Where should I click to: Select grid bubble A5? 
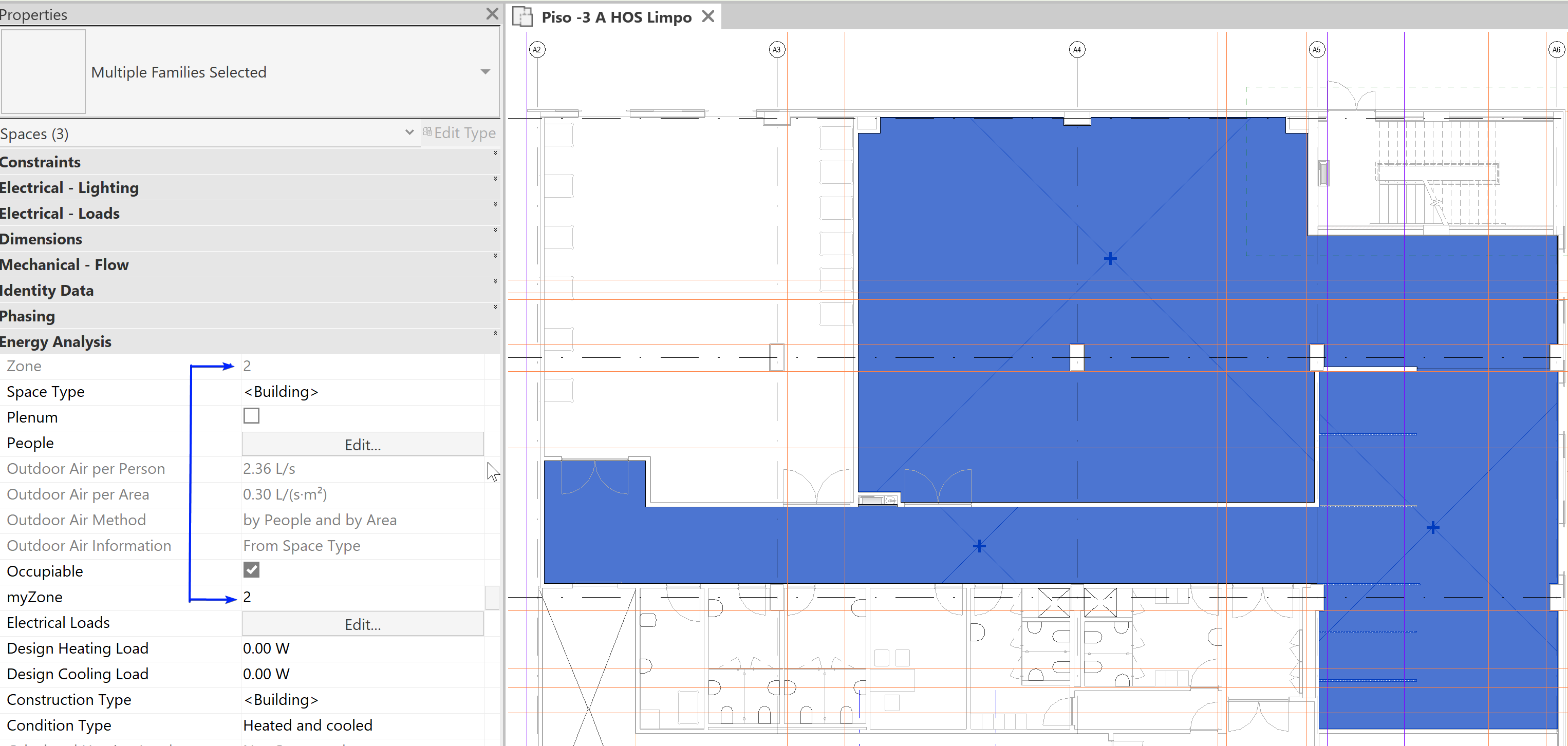(1317, 50)
